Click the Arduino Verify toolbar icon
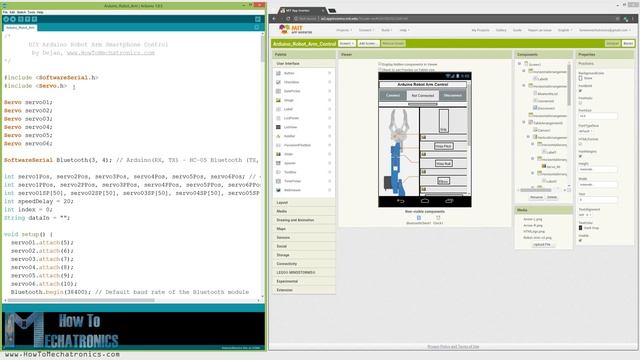Viewport: 640px width, 360px height. pyautogui.click(x=6, y=19)
